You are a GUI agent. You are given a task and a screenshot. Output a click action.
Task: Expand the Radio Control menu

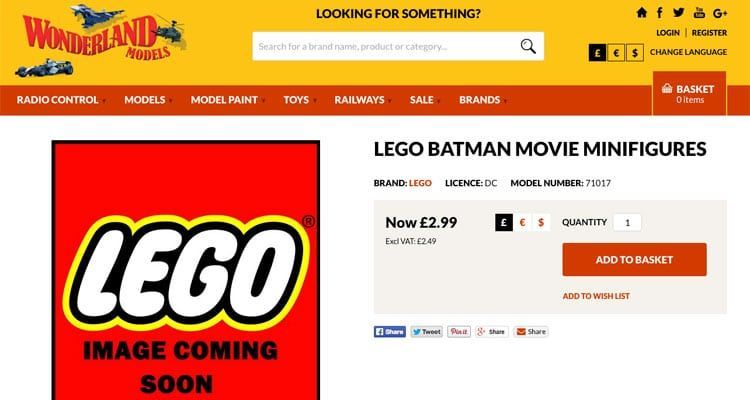pos(61,100)
